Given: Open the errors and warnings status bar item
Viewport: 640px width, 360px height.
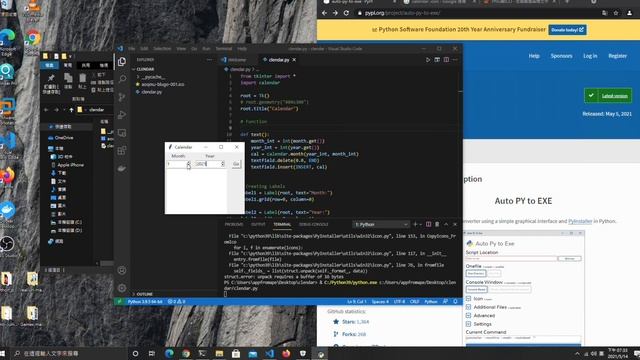Looking at the screenshot, I should point(176,302).
